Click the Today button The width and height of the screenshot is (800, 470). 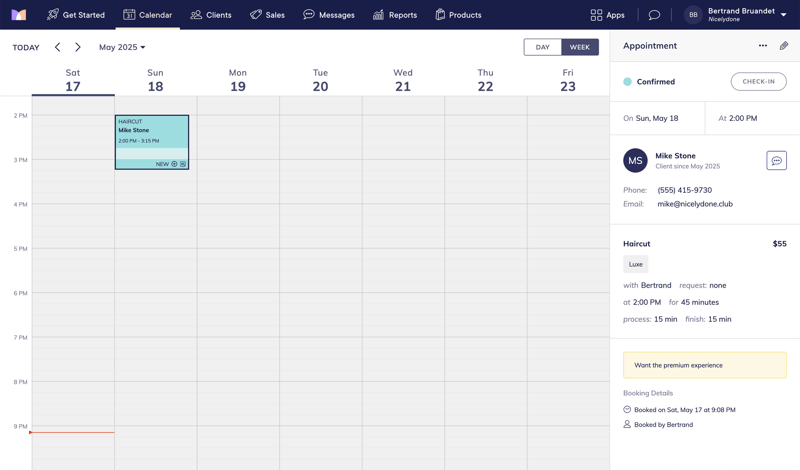point(26,47)
